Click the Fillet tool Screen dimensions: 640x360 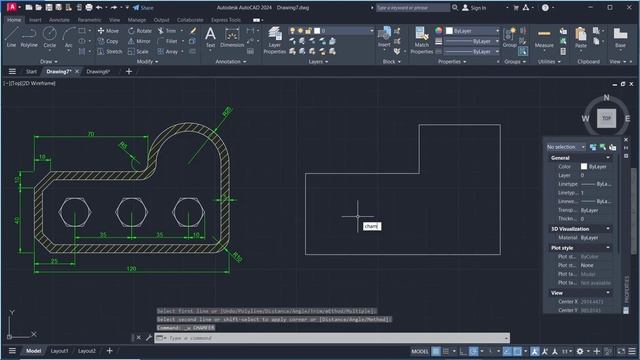tap(167, 41)
